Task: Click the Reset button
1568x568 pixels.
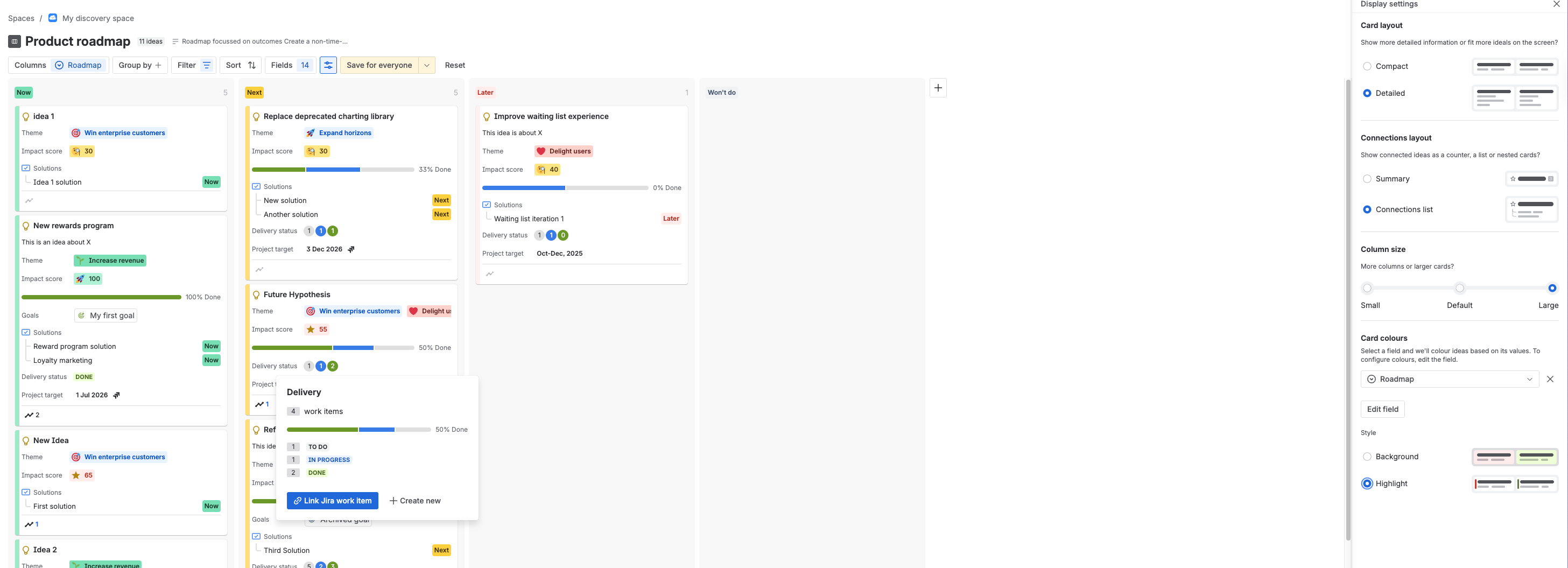Action: pyautogui.click(x=455, y=65)
